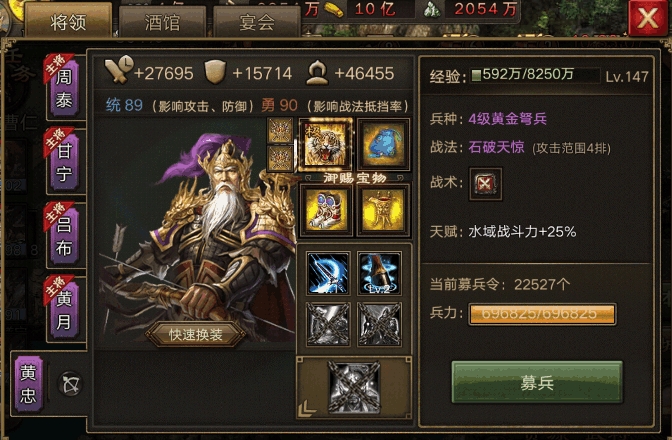Viewport: 672px width, 440px height.
Task: Select general 吕布 from the list
Action: click(64, 236)
